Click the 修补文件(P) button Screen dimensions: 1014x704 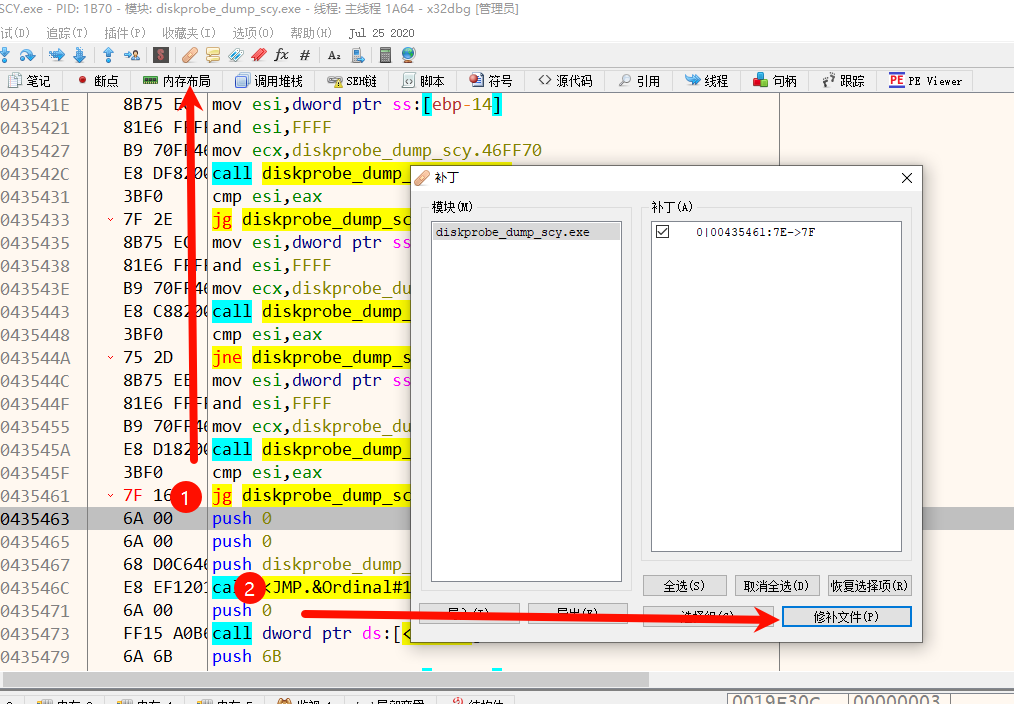847,617
